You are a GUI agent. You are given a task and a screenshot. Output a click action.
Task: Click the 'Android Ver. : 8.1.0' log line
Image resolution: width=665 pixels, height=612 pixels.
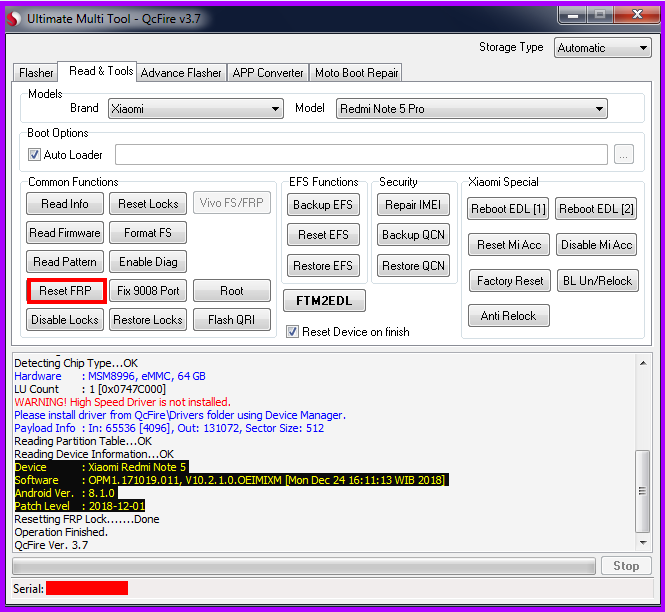click(64, 493)
